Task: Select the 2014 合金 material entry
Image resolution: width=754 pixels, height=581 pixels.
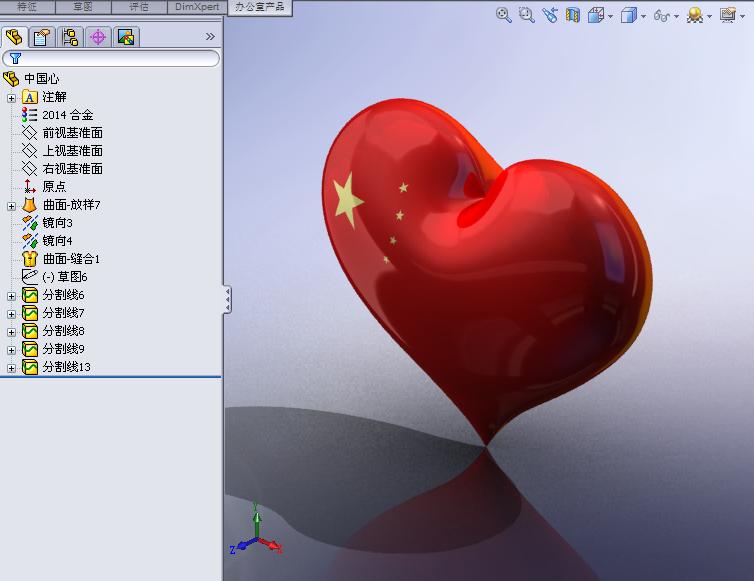Action: [58, 115]
